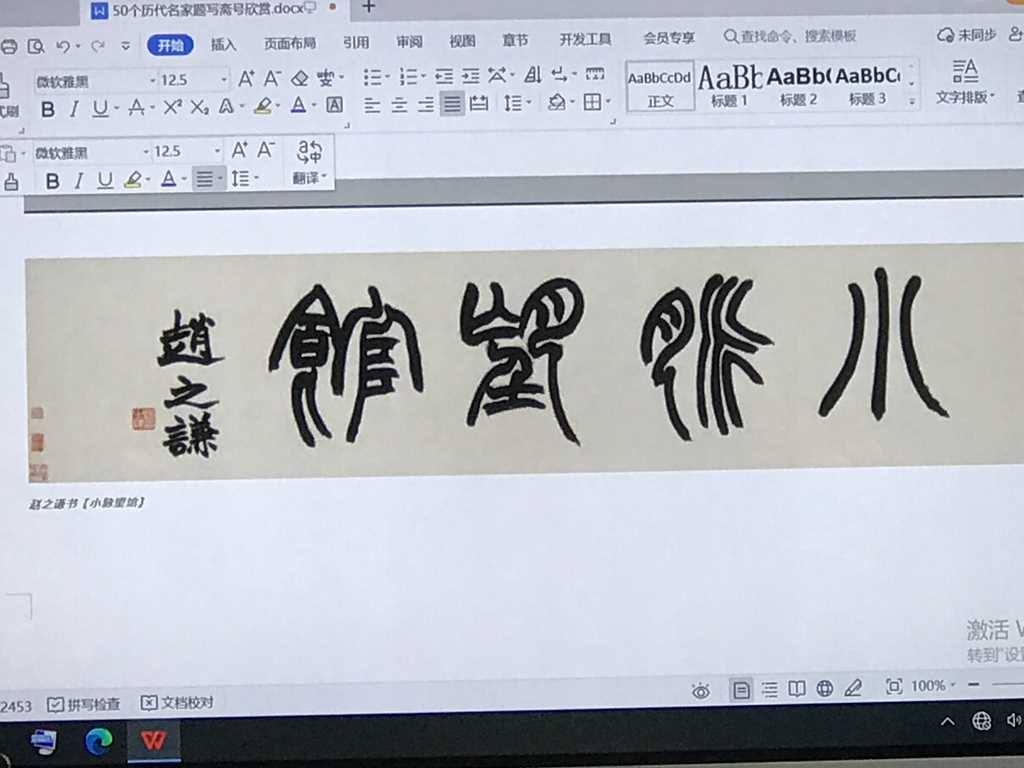Open the 插入 Insert ribbon tab
The image size is (1024, 768).
click(223, 44)
